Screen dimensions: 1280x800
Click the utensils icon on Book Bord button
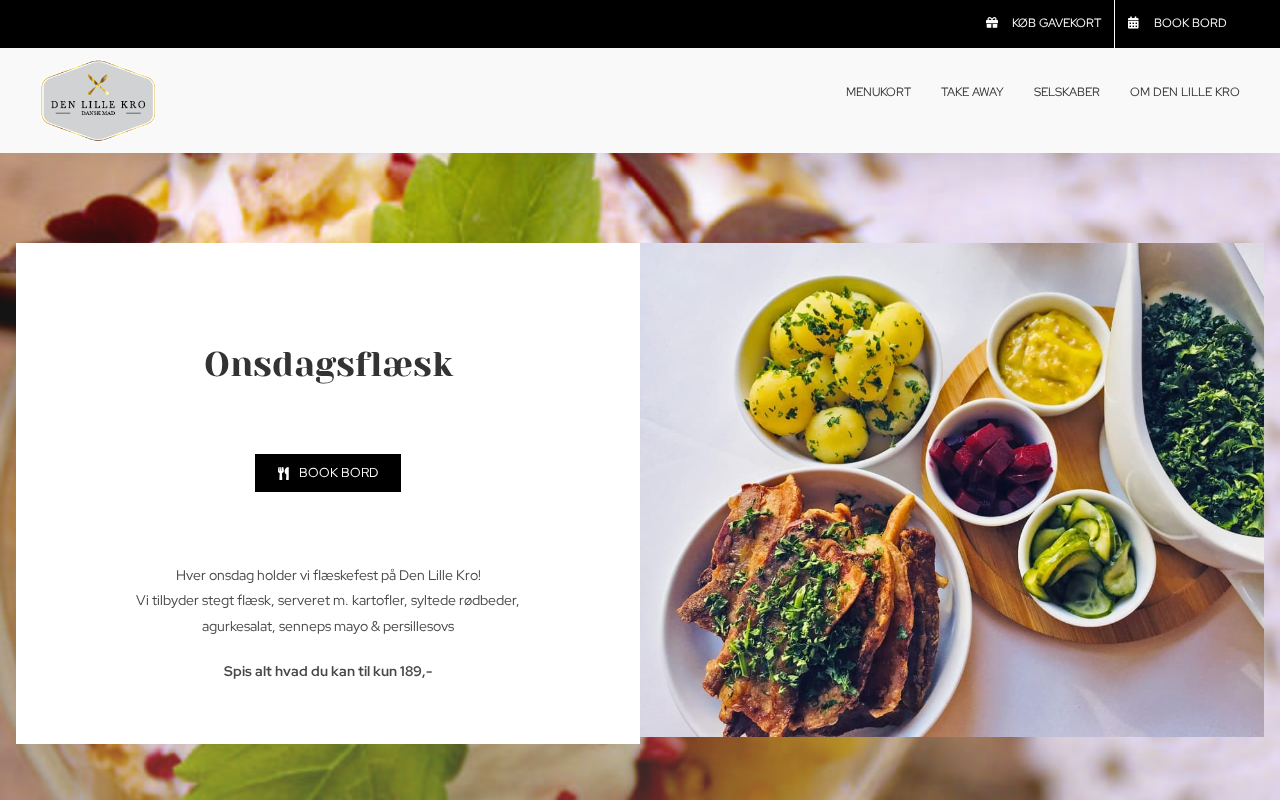(284, 473)
